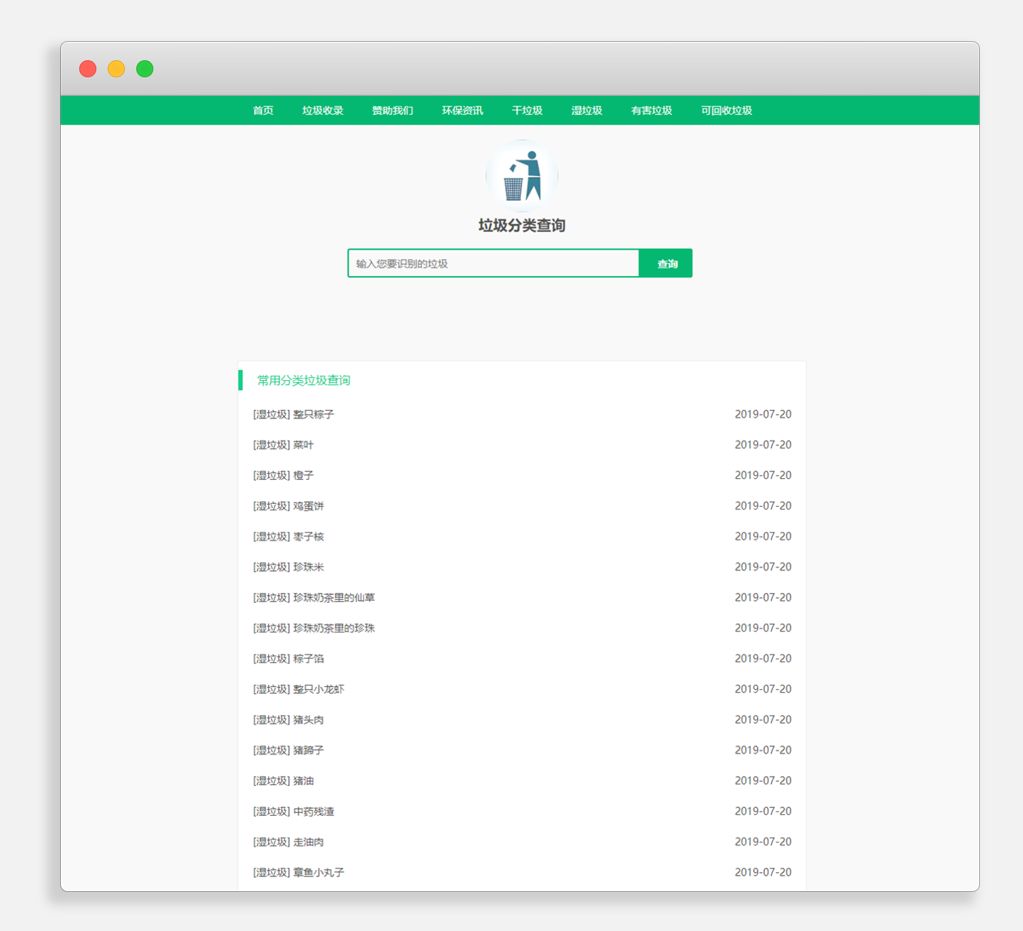1023x931 pixels.
Task: Open the 中药残渣 entry
Action: click(294, 812)
